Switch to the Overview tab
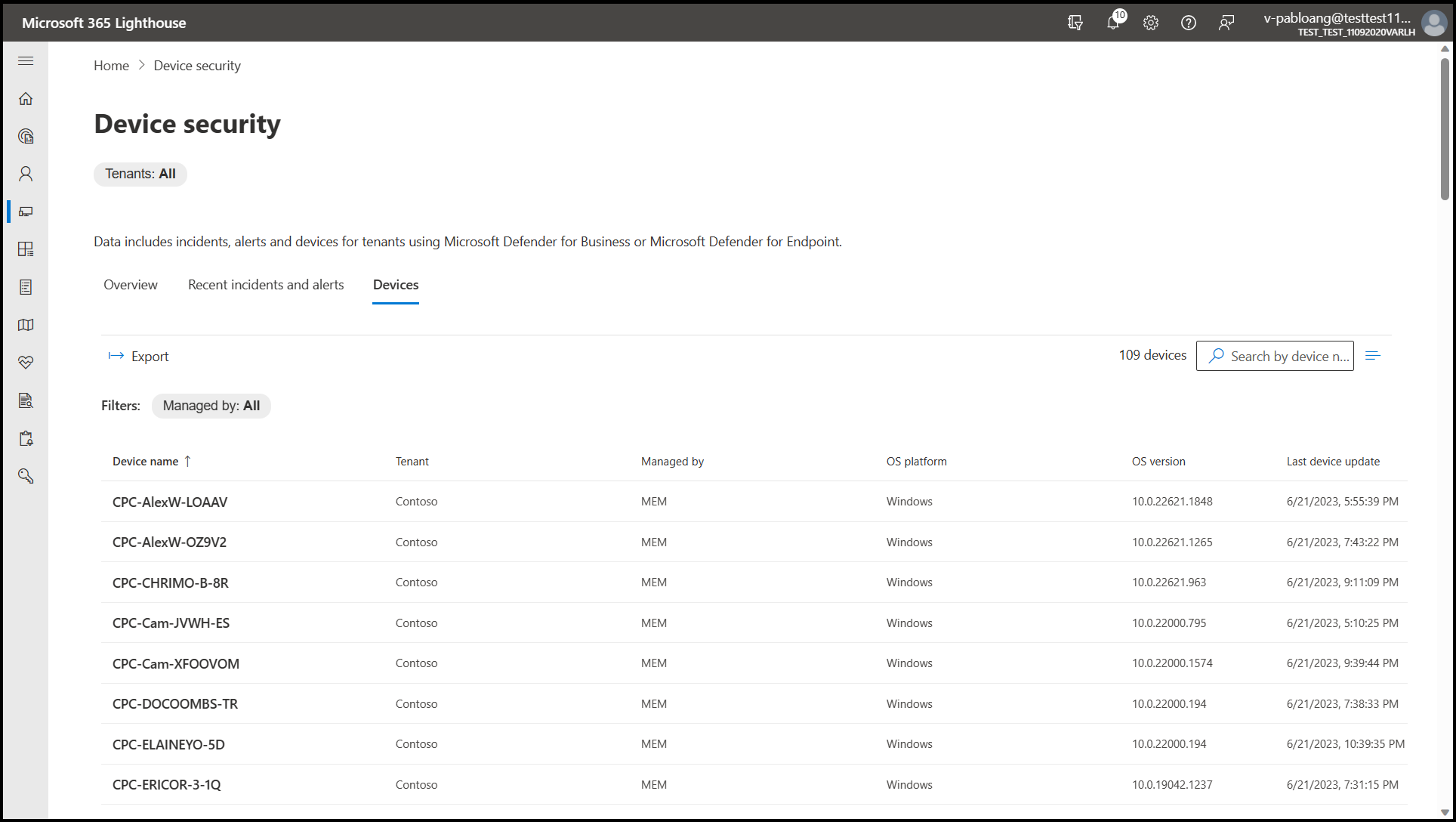The width and height of the screenshot is (1456, 822). click(131, 285)
